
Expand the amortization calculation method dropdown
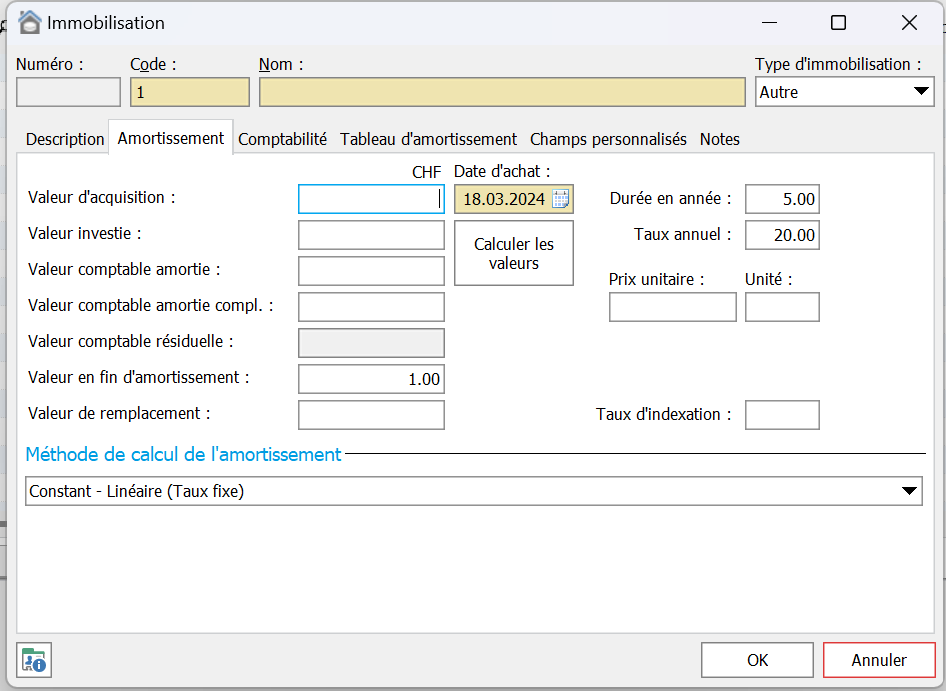click(x=908, y=491)
